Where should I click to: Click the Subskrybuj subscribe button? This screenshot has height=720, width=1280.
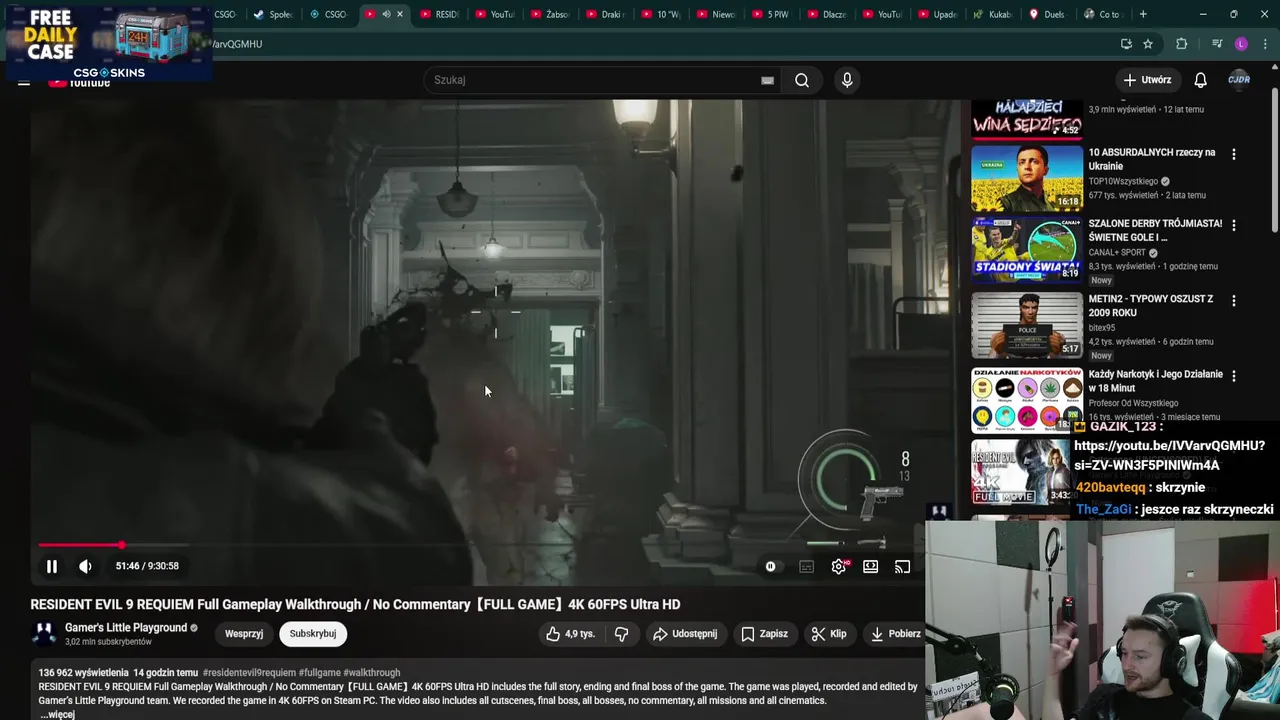coord(313,634)
